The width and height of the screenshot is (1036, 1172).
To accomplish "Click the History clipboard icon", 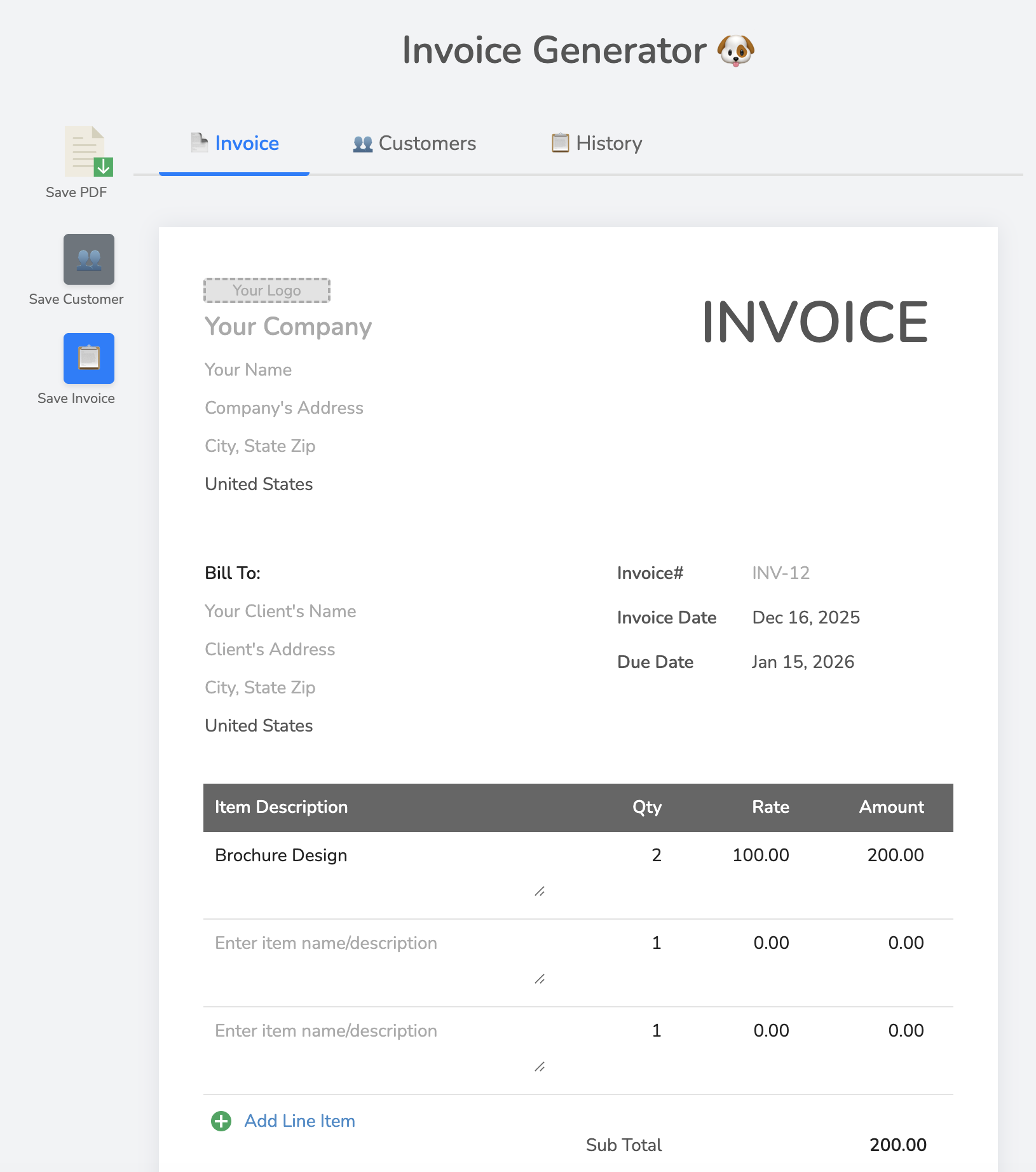I will pyautogui.click(x=560, y=143).
